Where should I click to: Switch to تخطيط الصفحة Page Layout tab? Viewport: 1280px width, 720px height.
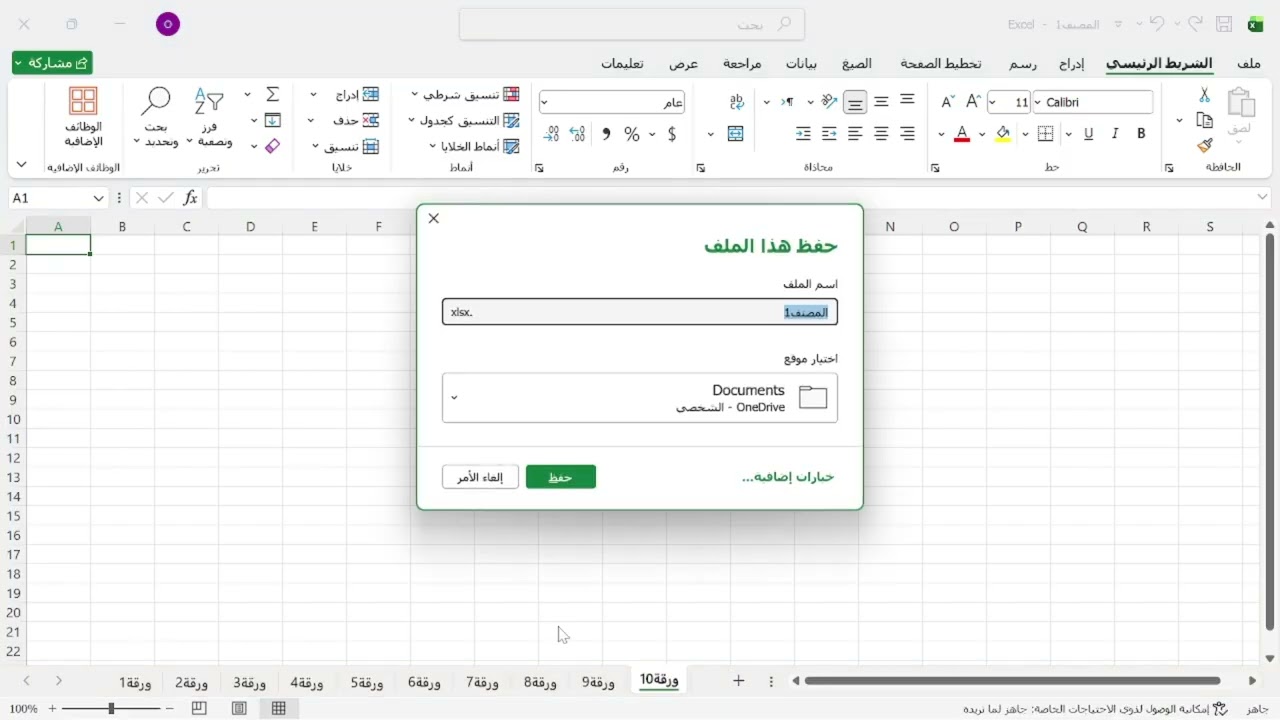coord(941,63)
